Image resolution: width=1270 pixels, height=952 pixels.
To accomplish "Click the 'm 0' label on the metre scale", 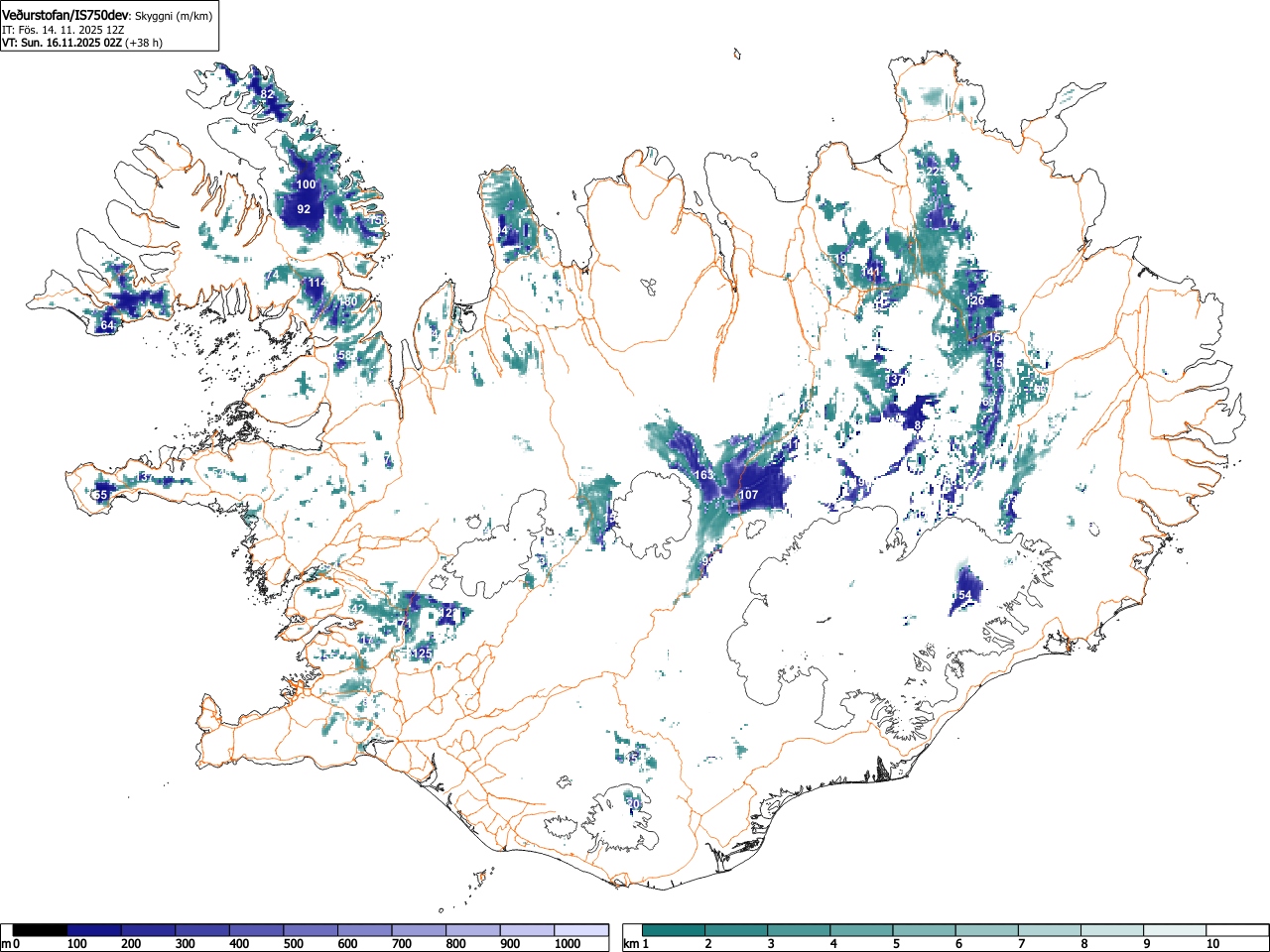I will click(11, 944).
